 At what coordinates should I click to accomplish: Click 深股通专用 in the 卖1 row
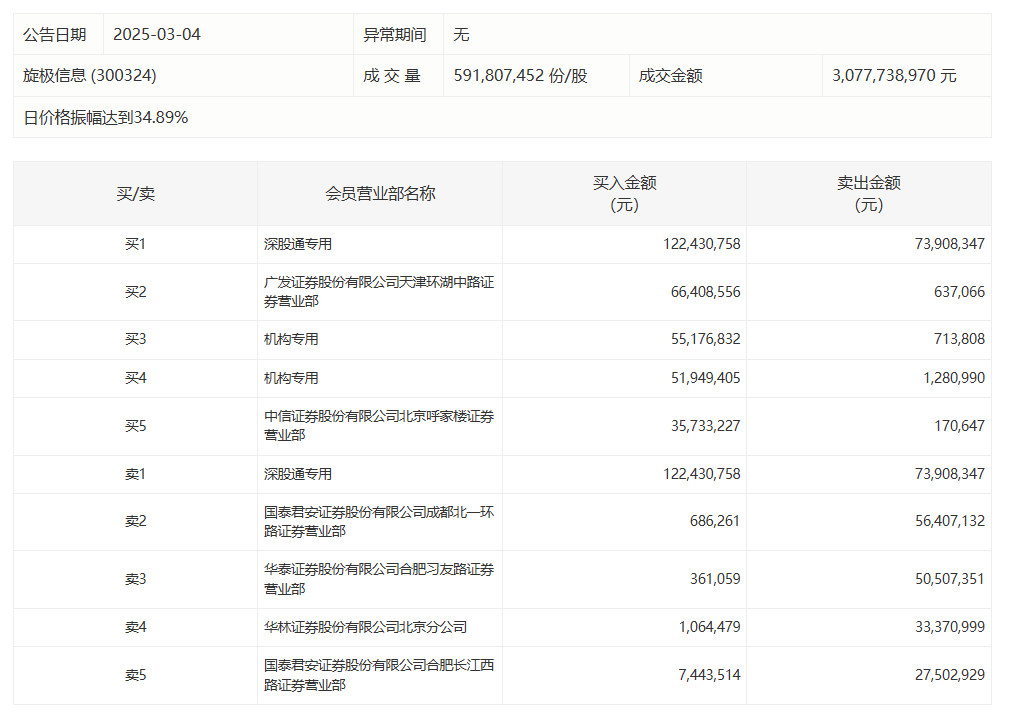[298, 474]
